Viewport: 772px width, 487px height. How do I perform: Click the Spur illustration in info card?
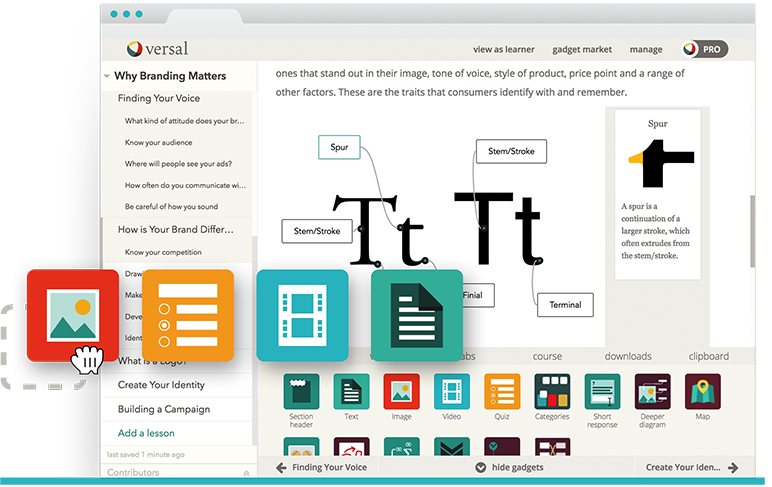[x=662, y=163]
